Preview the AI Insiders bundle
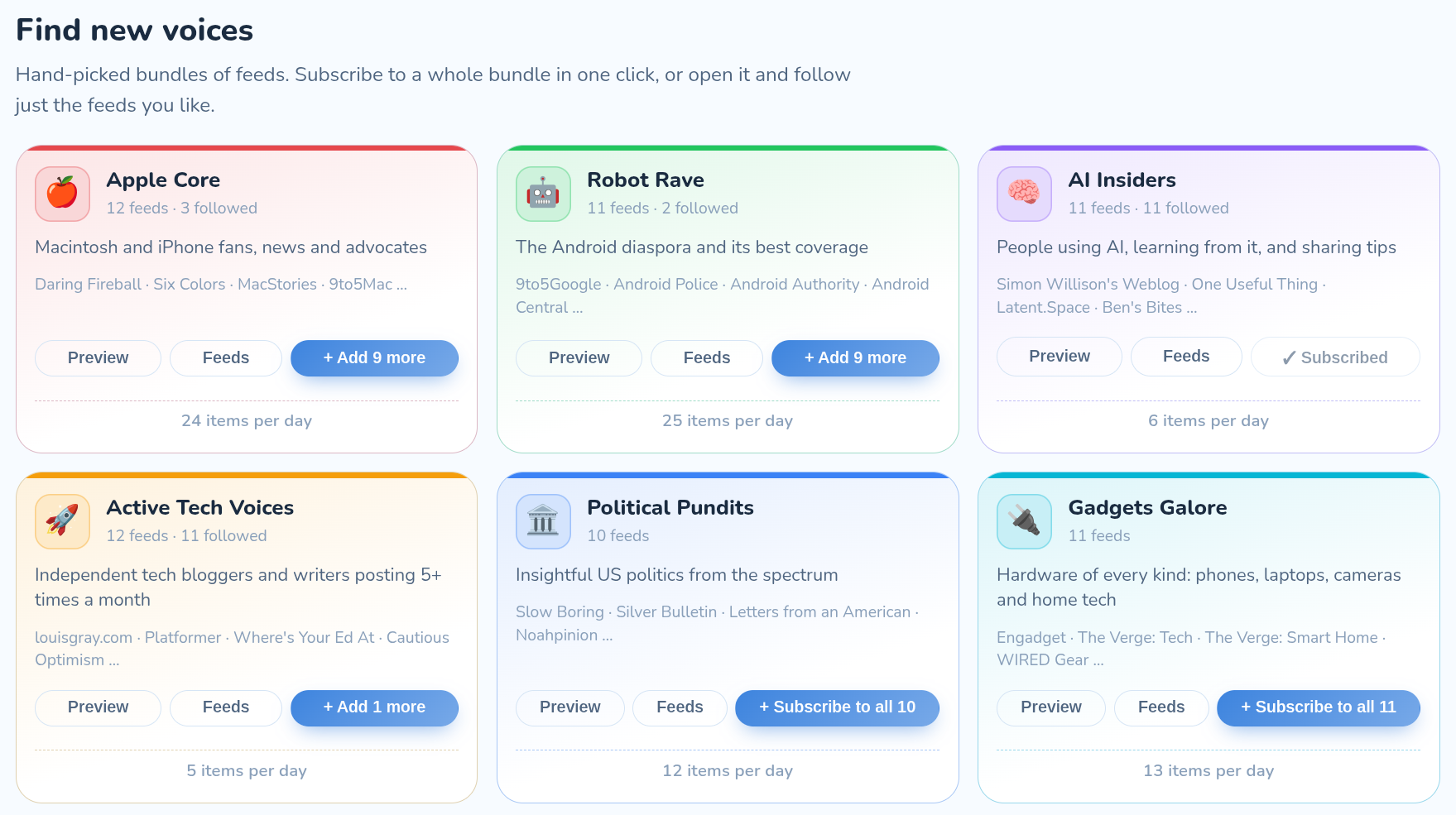 pyautogui.click(x=1060, y=357)
